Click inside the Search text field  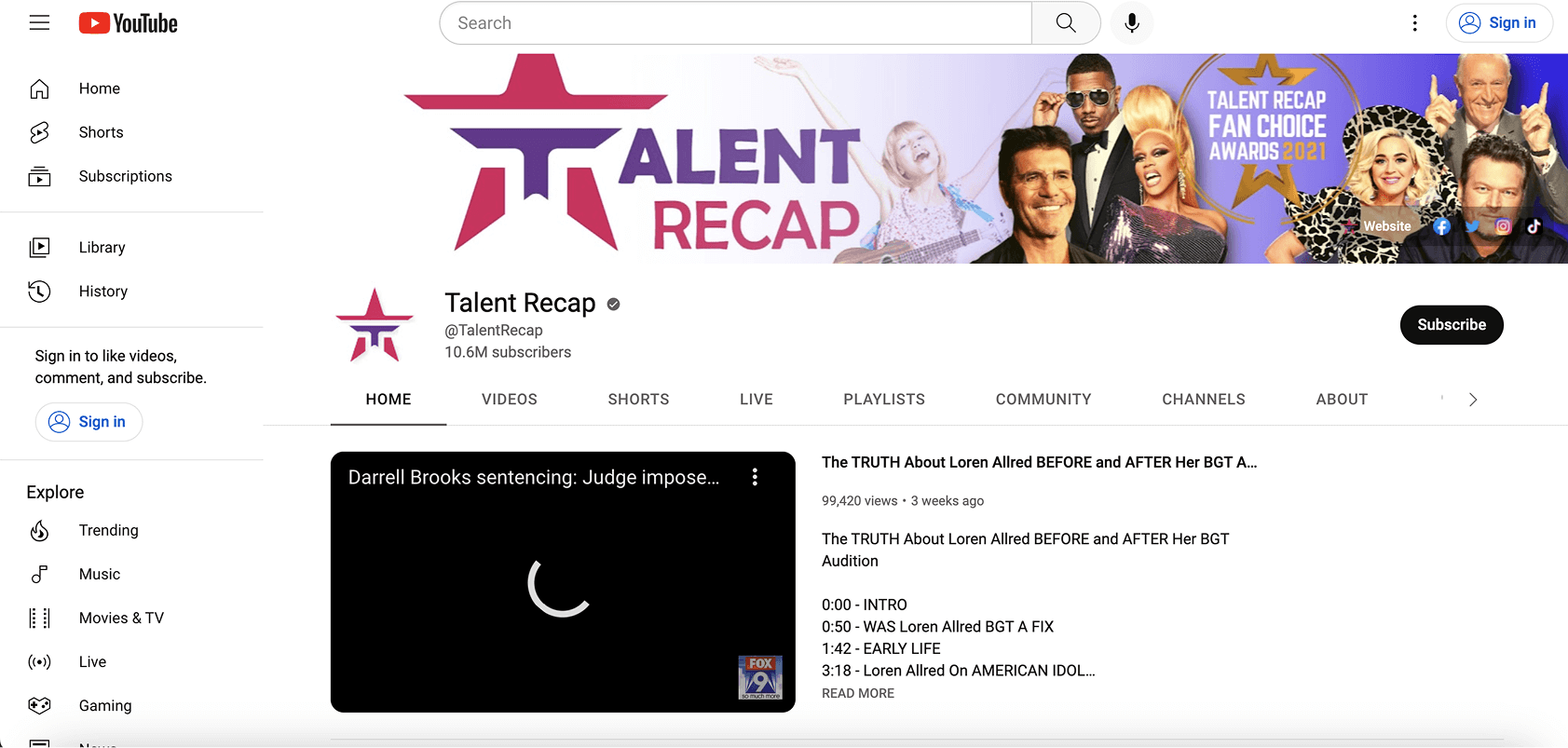[736, 23]
